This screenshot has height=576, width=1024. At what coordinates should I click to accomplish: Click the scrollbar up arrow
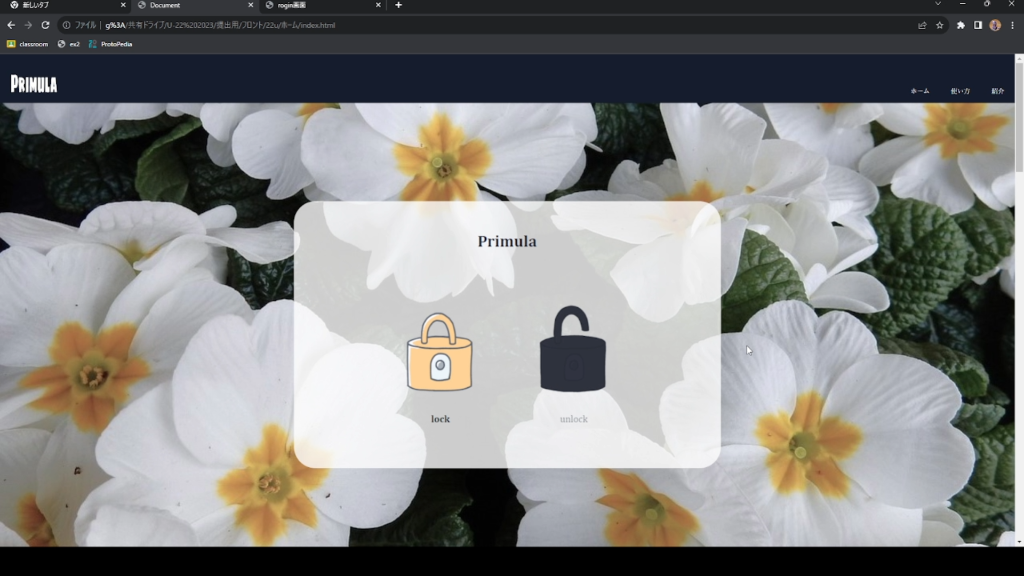tap(1019, 59)
